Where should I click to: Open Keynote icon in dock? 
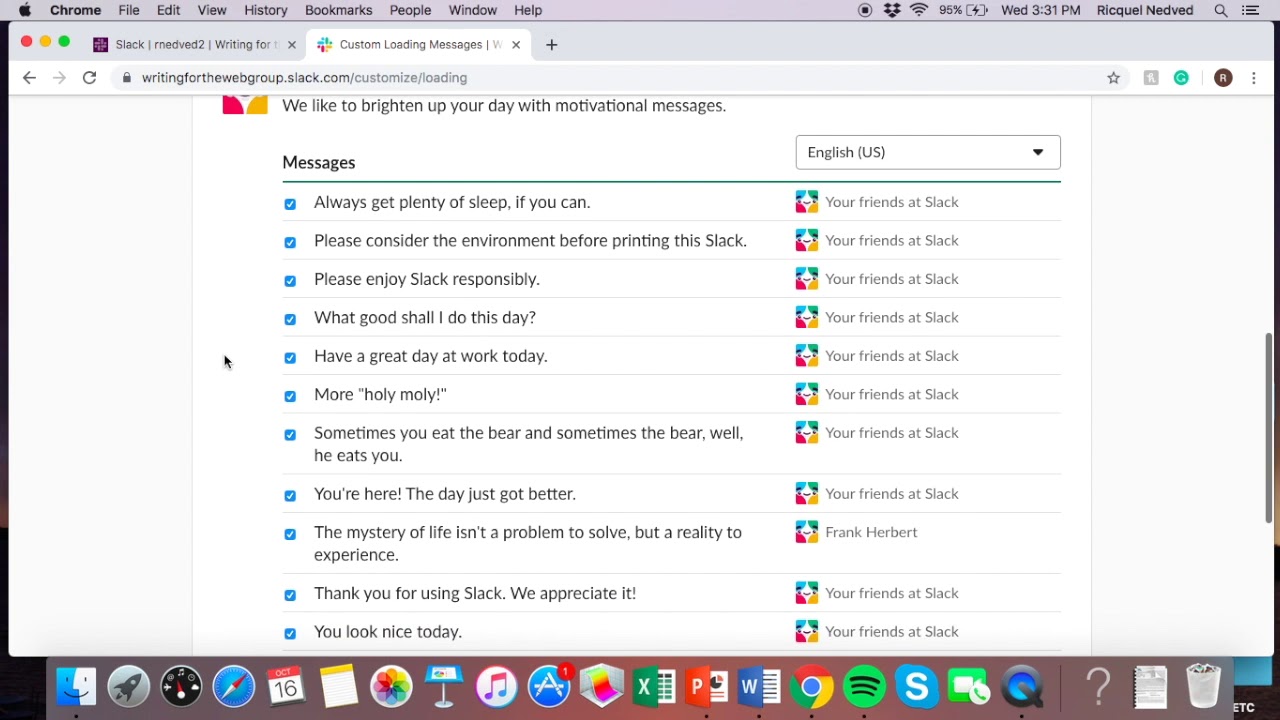(444, 687)
